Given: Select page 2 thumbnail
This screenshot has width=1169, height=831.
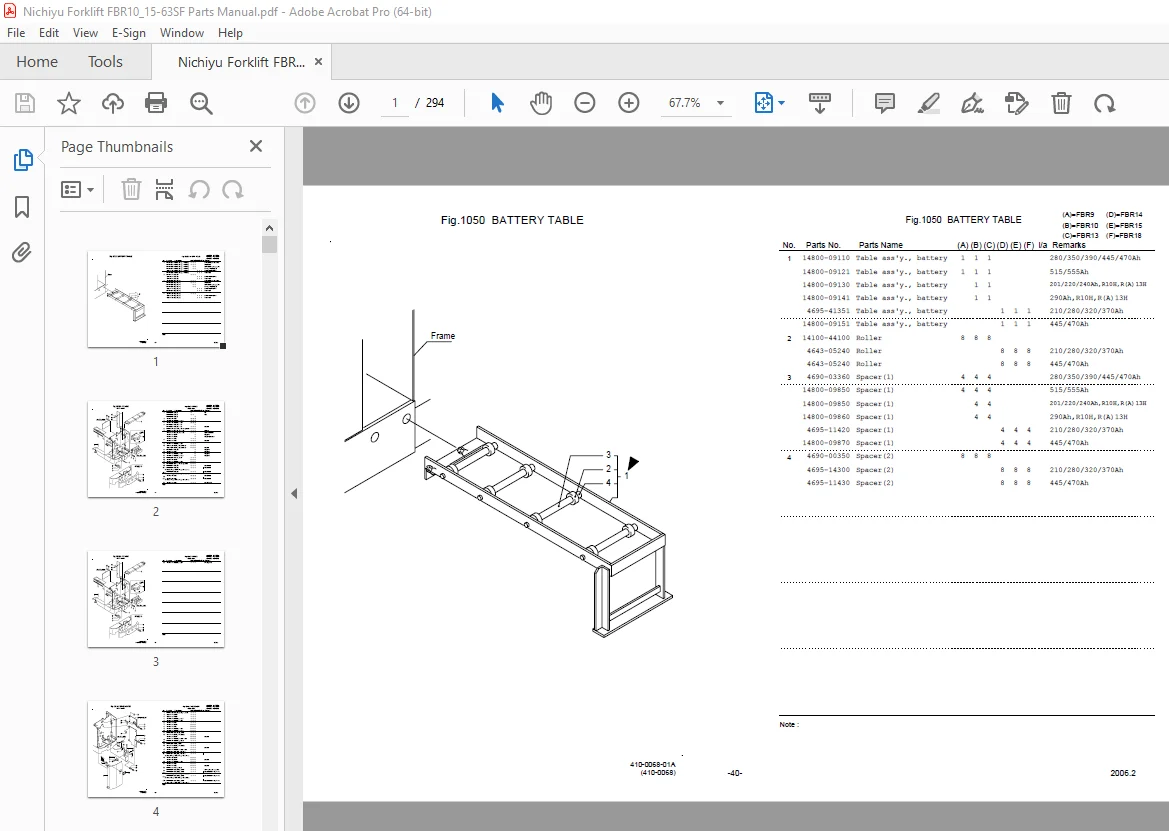Looking at the screenshot, I should point(156,449).
